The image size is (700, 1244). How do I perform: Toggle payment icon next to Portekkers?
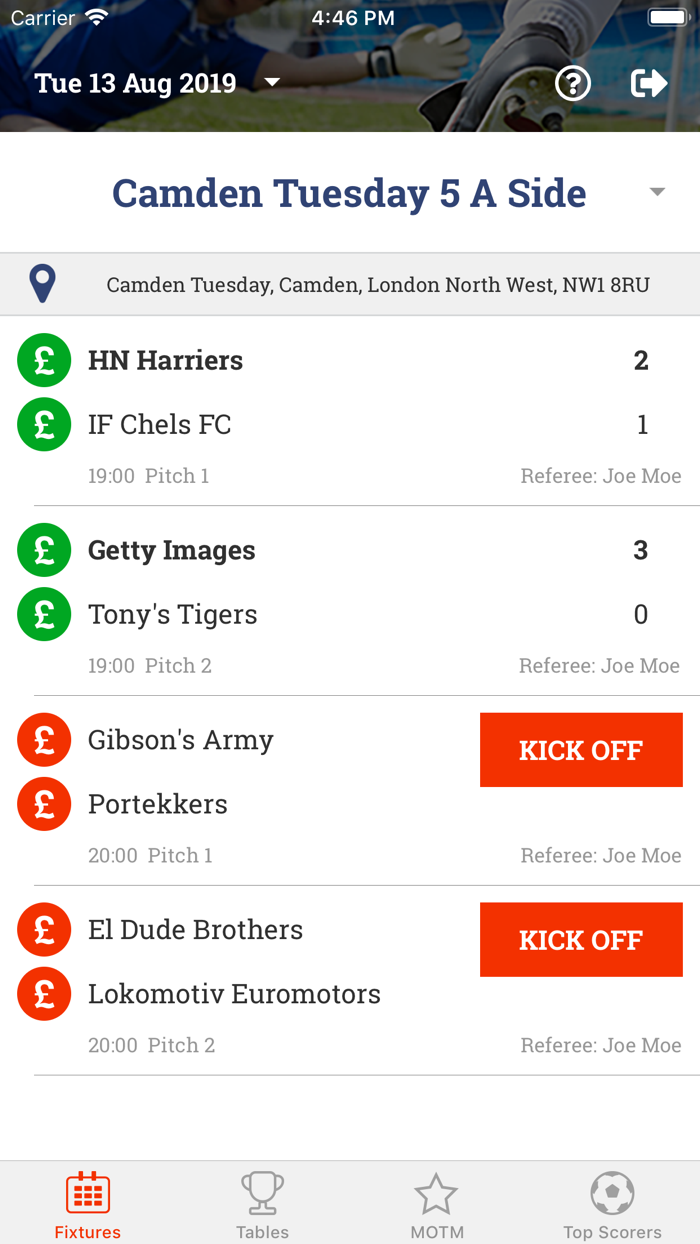(44, 804)
